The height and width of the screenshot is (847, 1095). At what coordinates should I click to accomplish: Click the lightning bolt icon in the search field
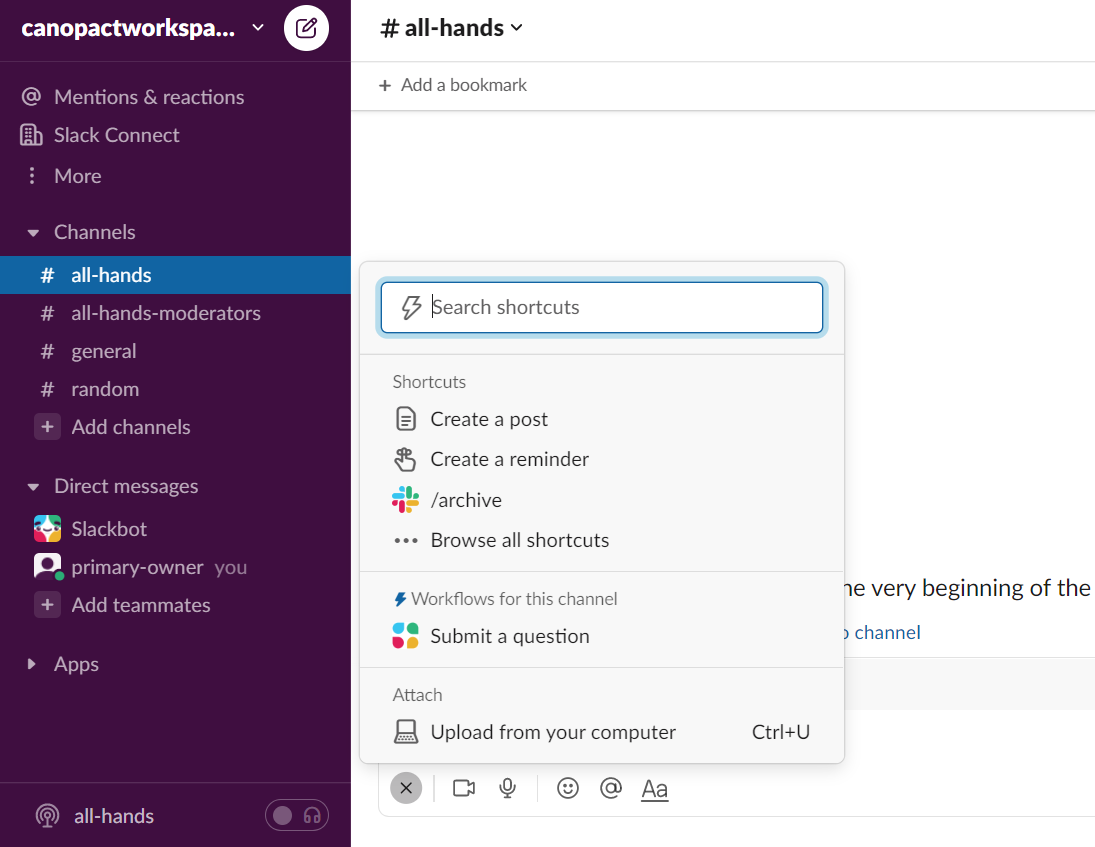411,307
